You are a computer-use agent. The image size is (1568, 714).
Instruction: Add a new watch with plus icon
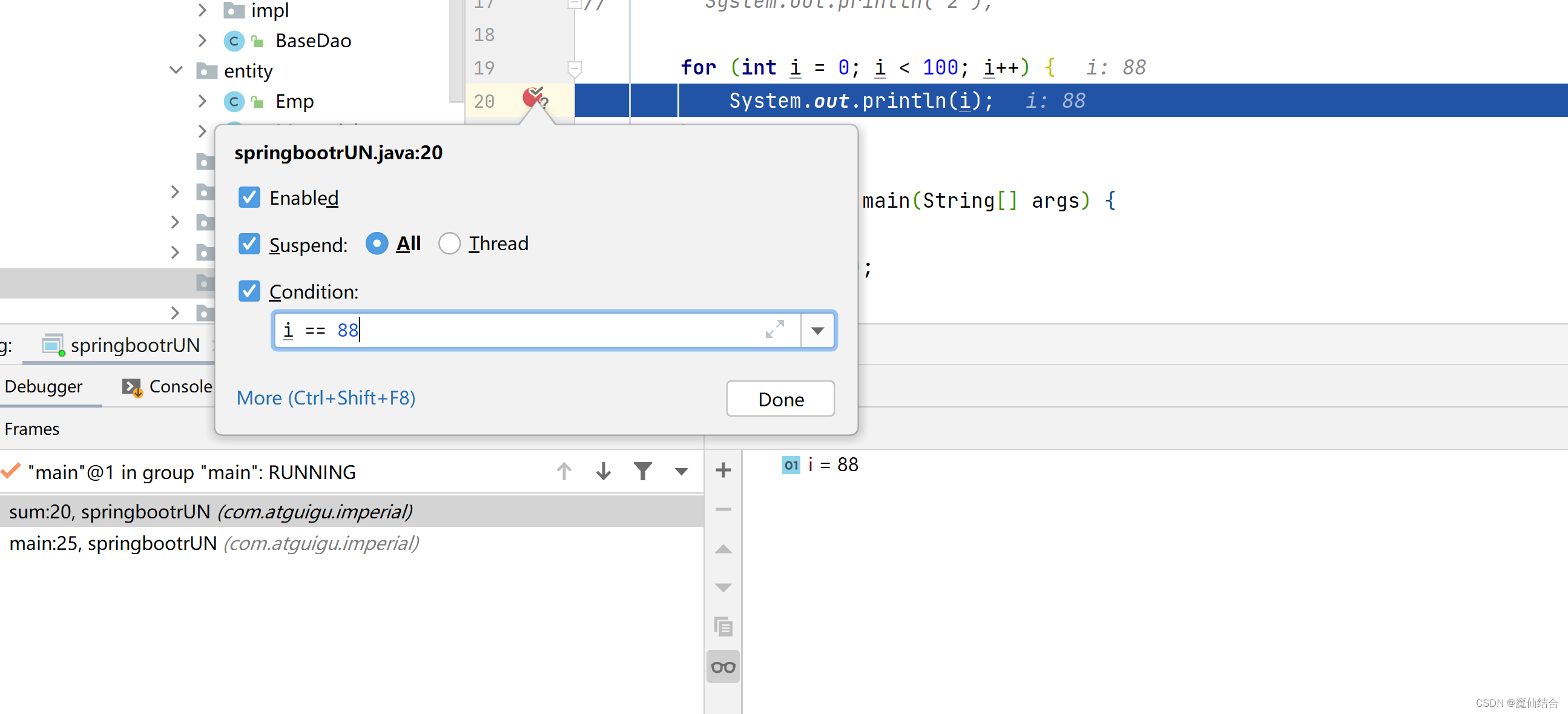tap(723, 470)
